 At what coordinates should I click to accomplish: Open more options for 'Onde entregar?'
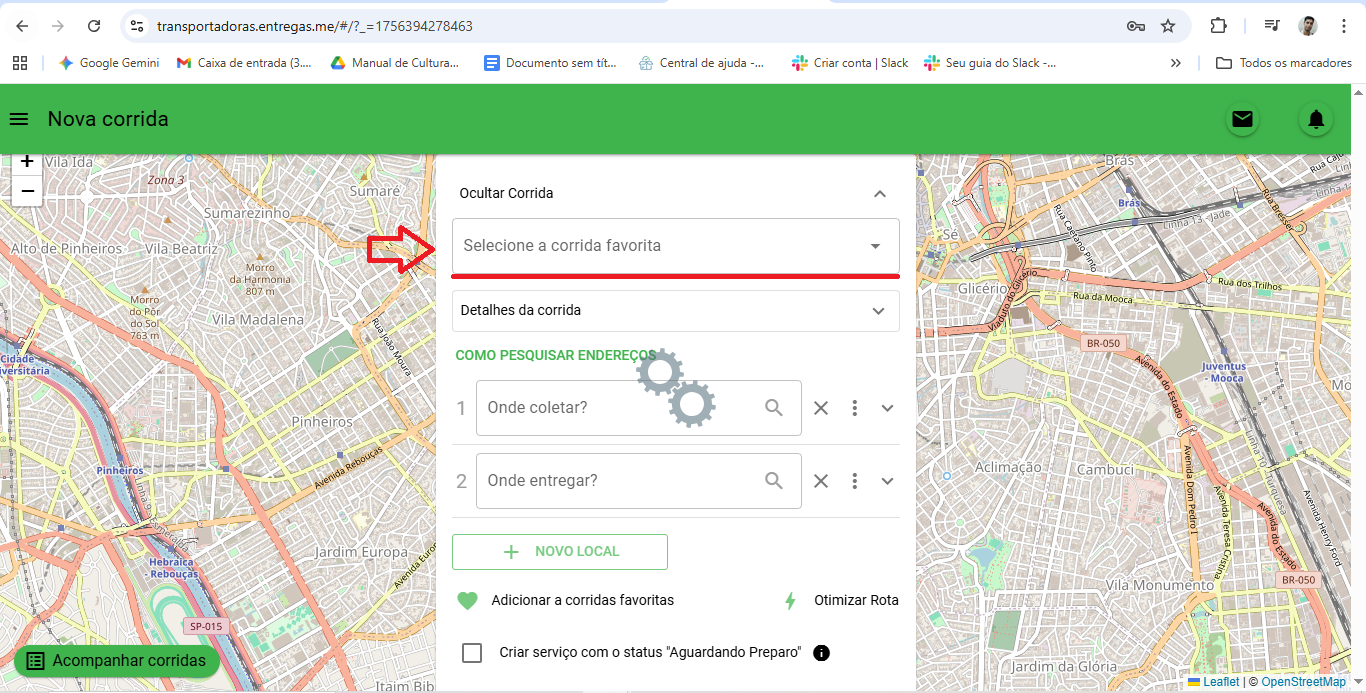pyautogui.click(x=855, y=481)
